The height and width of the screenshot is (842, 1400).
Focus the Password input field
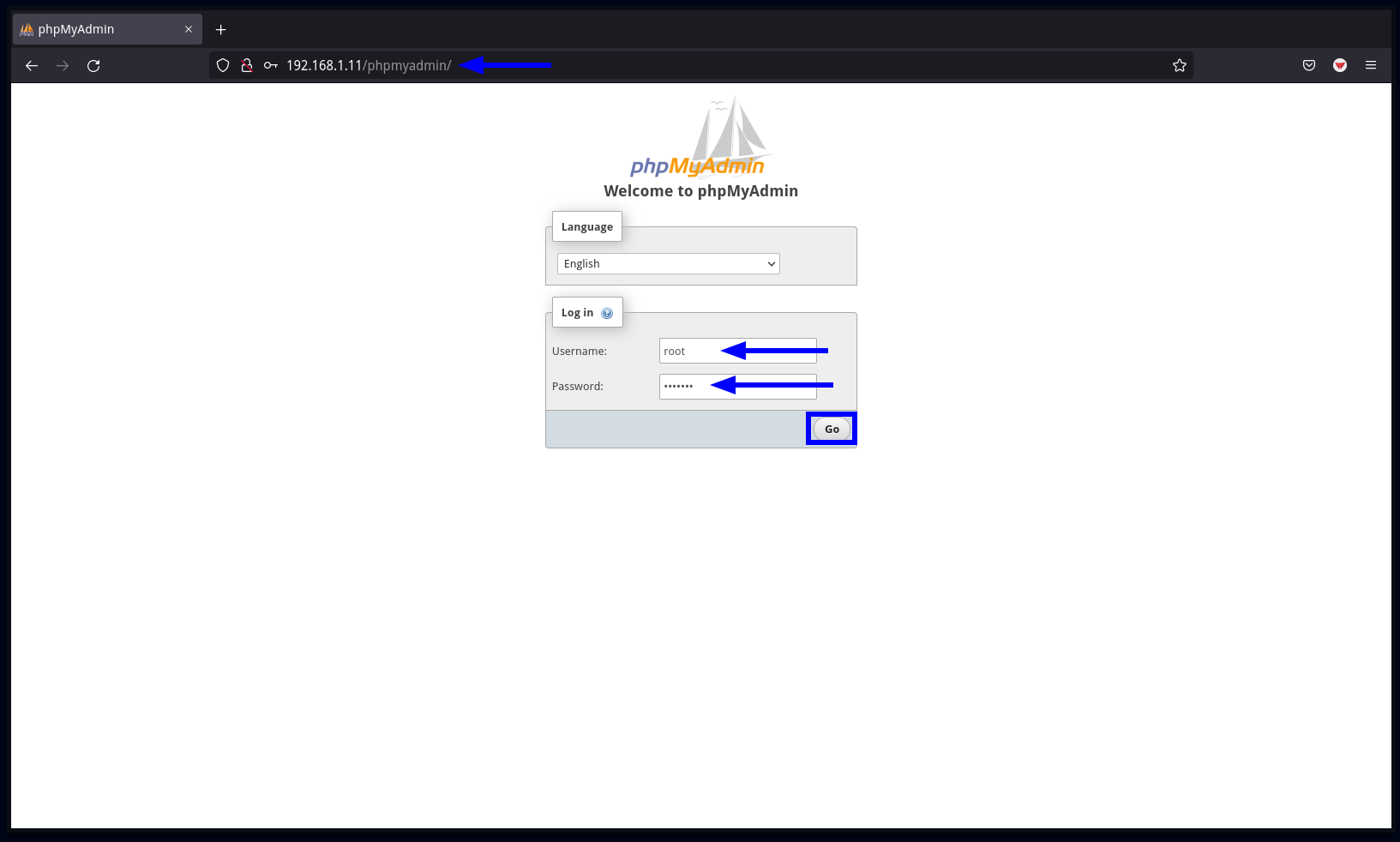(x=738, y=386)
